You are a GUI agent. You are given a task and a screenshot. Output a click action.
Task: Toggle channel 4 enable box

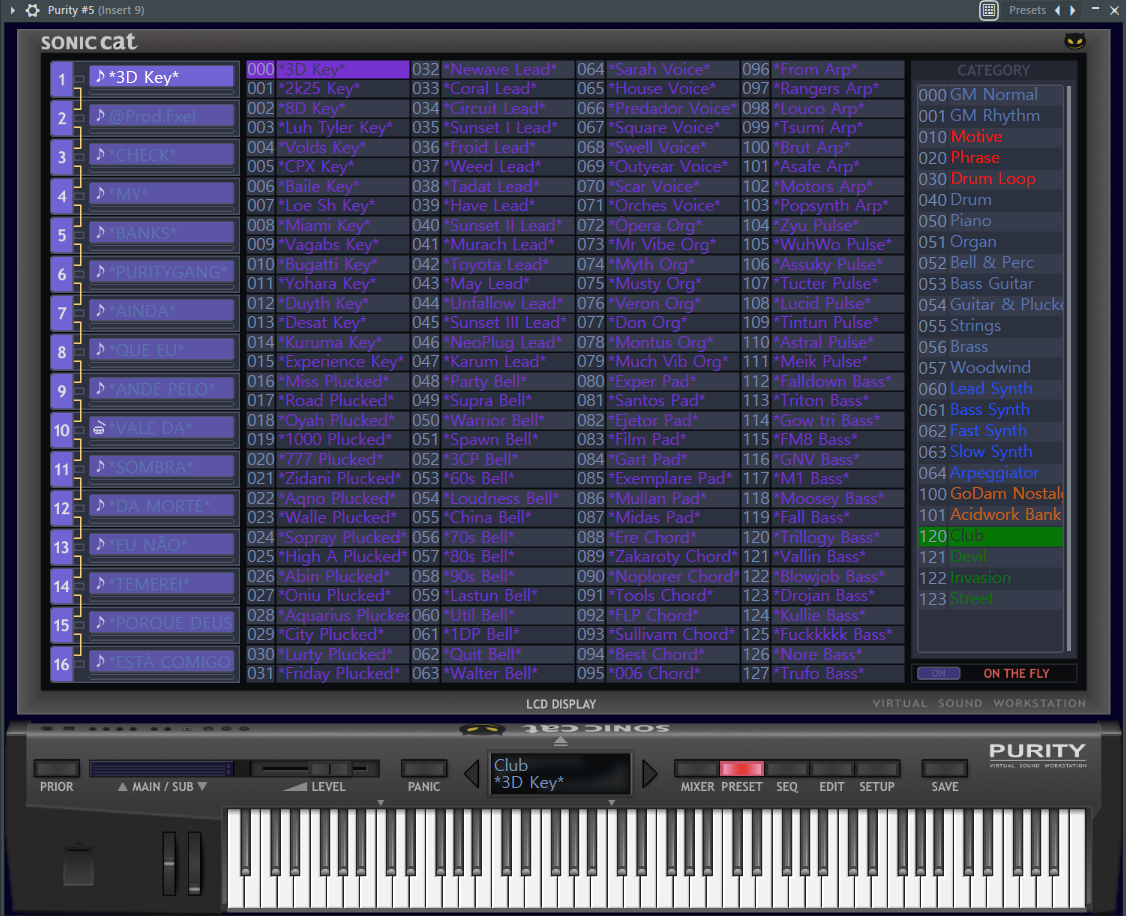click(x=79, y=196)
